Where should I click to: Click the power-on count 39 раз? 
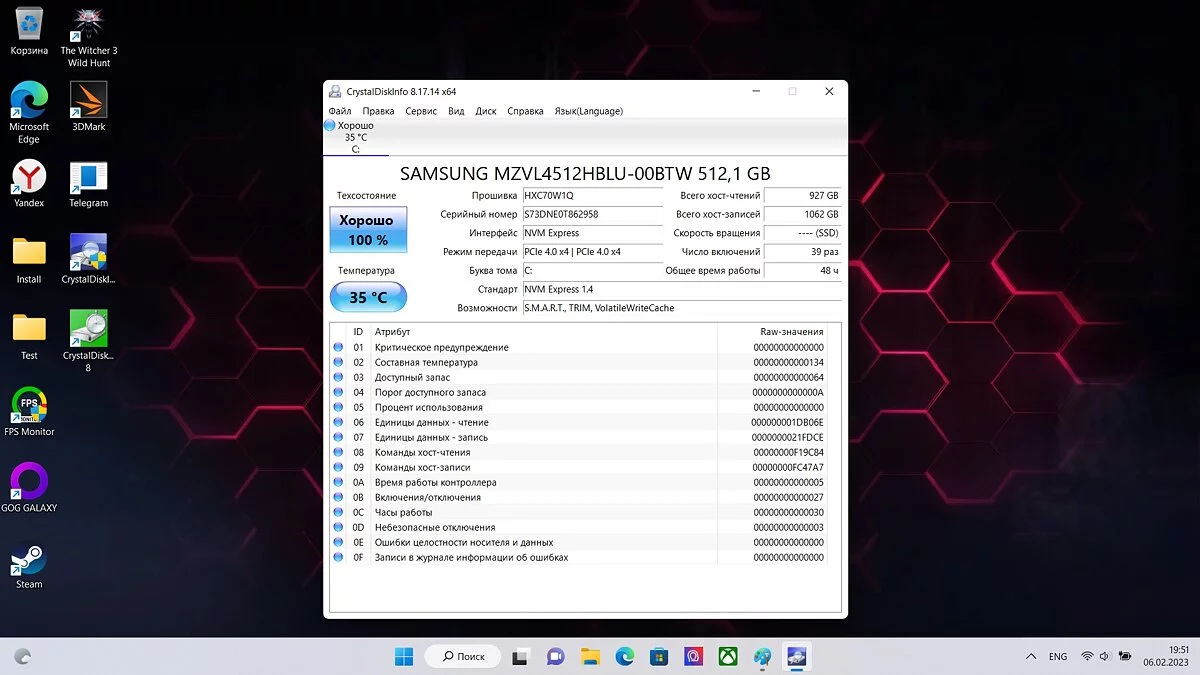coord(803,252)
